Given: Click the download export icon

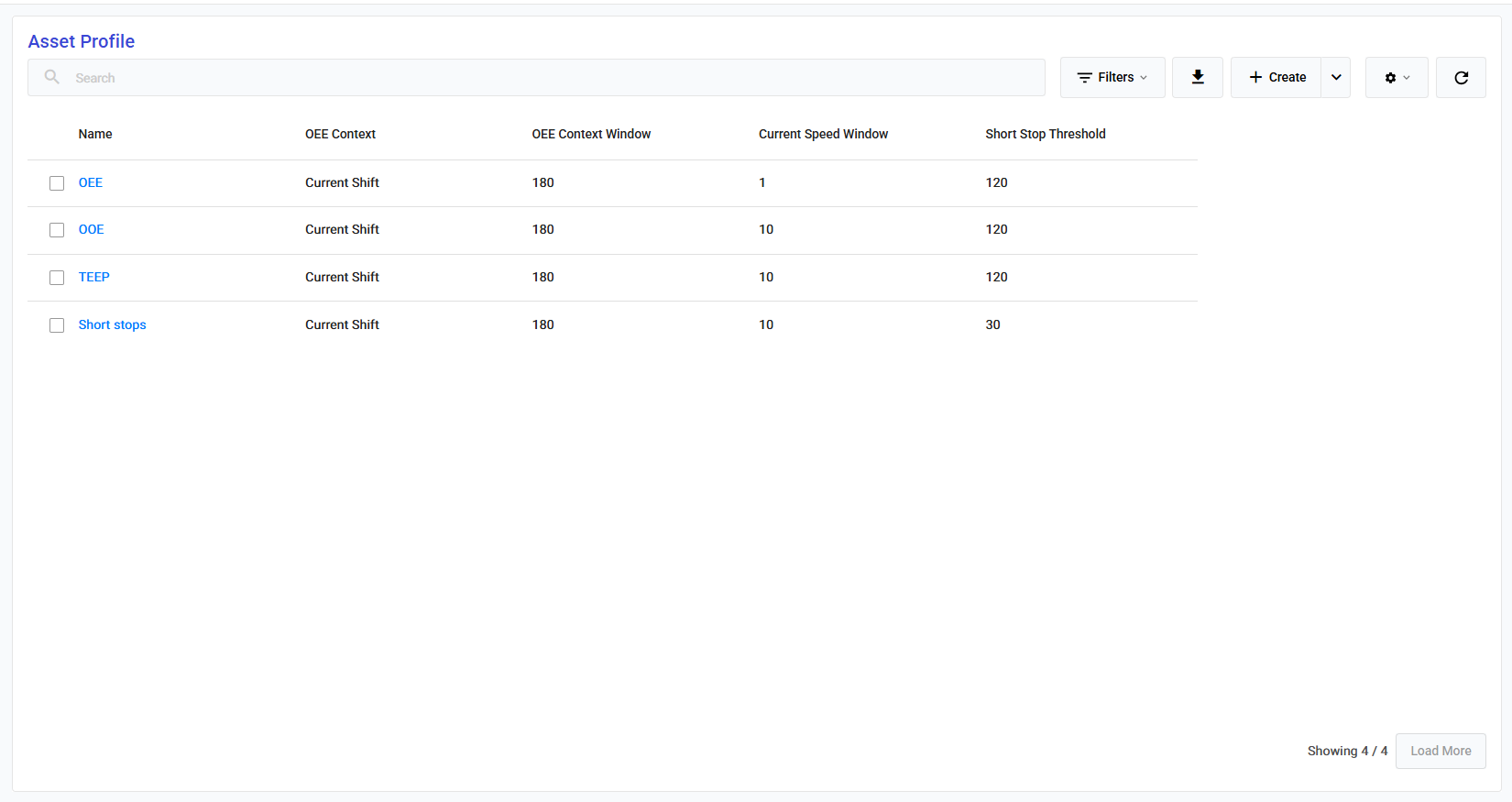Looking at the screenshot, I should click(x=1197, y=78).
